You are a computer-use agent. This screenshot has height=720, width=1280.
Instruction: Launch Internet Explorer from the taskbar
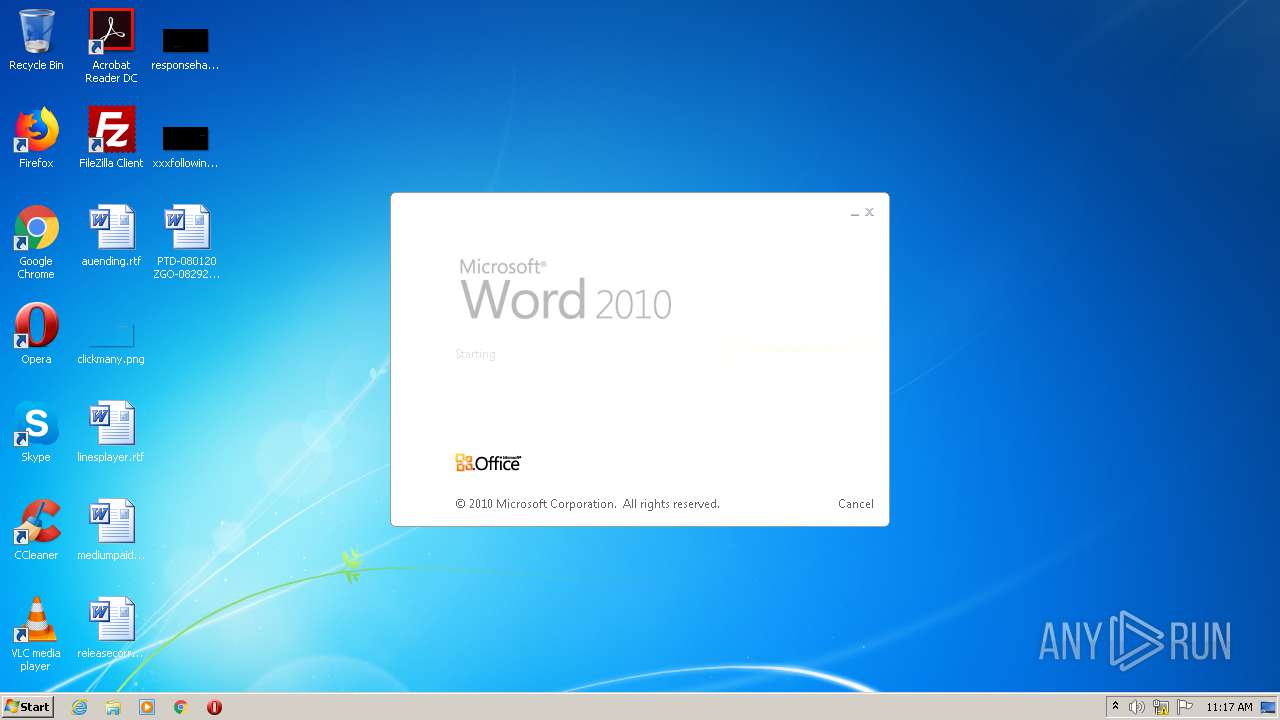[80, 707]
